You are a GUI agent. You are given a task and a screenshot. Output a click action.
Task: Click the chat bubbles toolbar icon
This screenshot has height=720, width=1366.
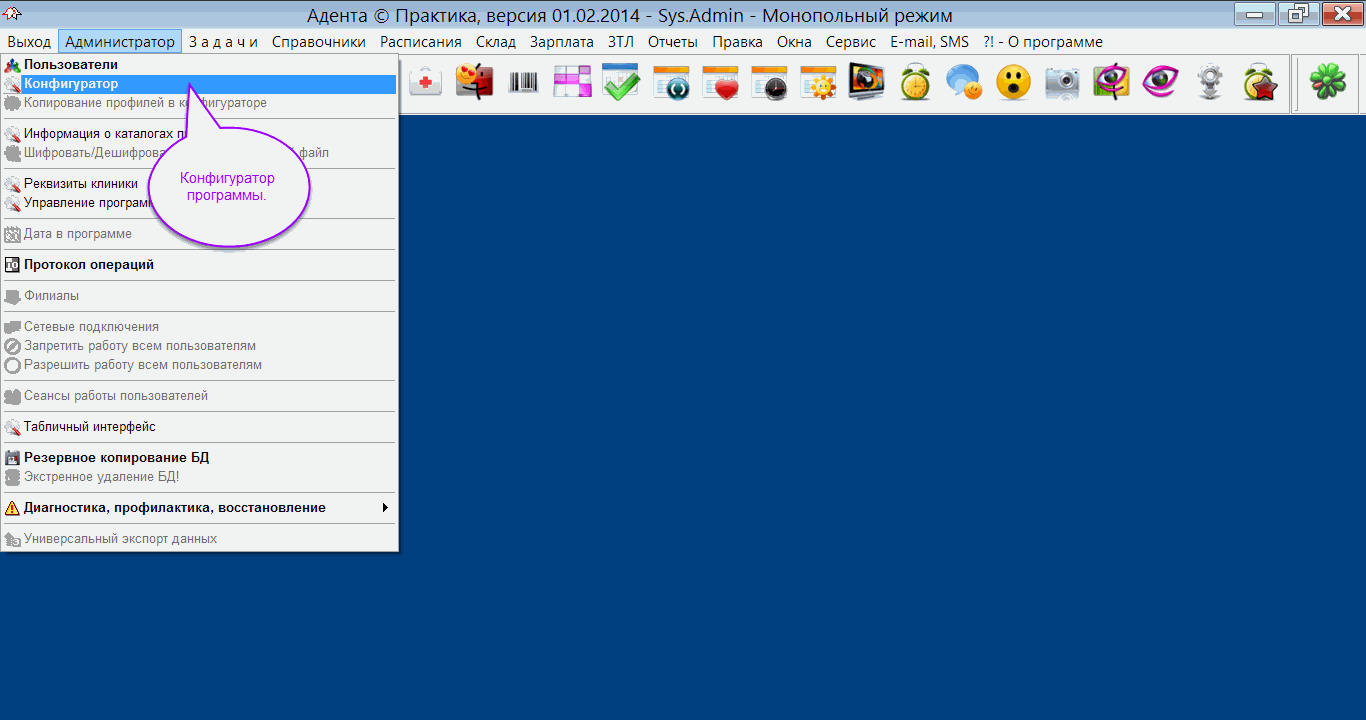click(964, 82)
